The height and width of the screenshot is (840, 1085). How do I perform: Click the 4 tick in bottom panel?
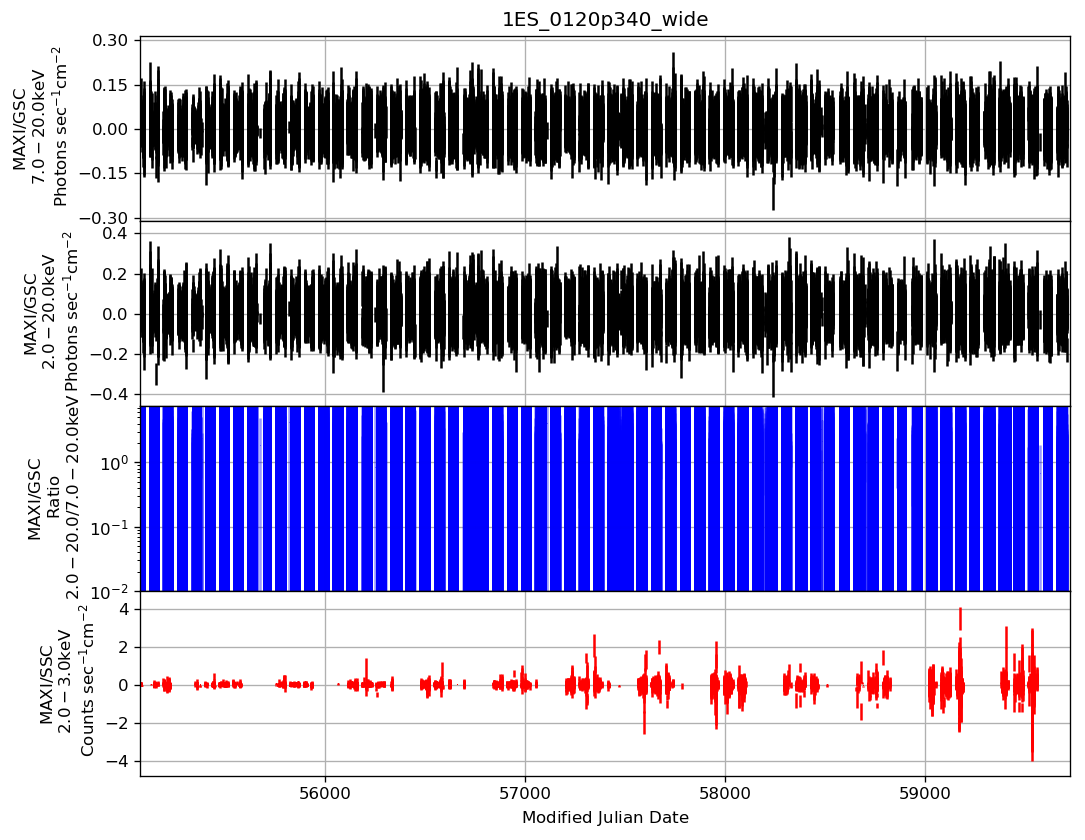[x=125, y=610]
